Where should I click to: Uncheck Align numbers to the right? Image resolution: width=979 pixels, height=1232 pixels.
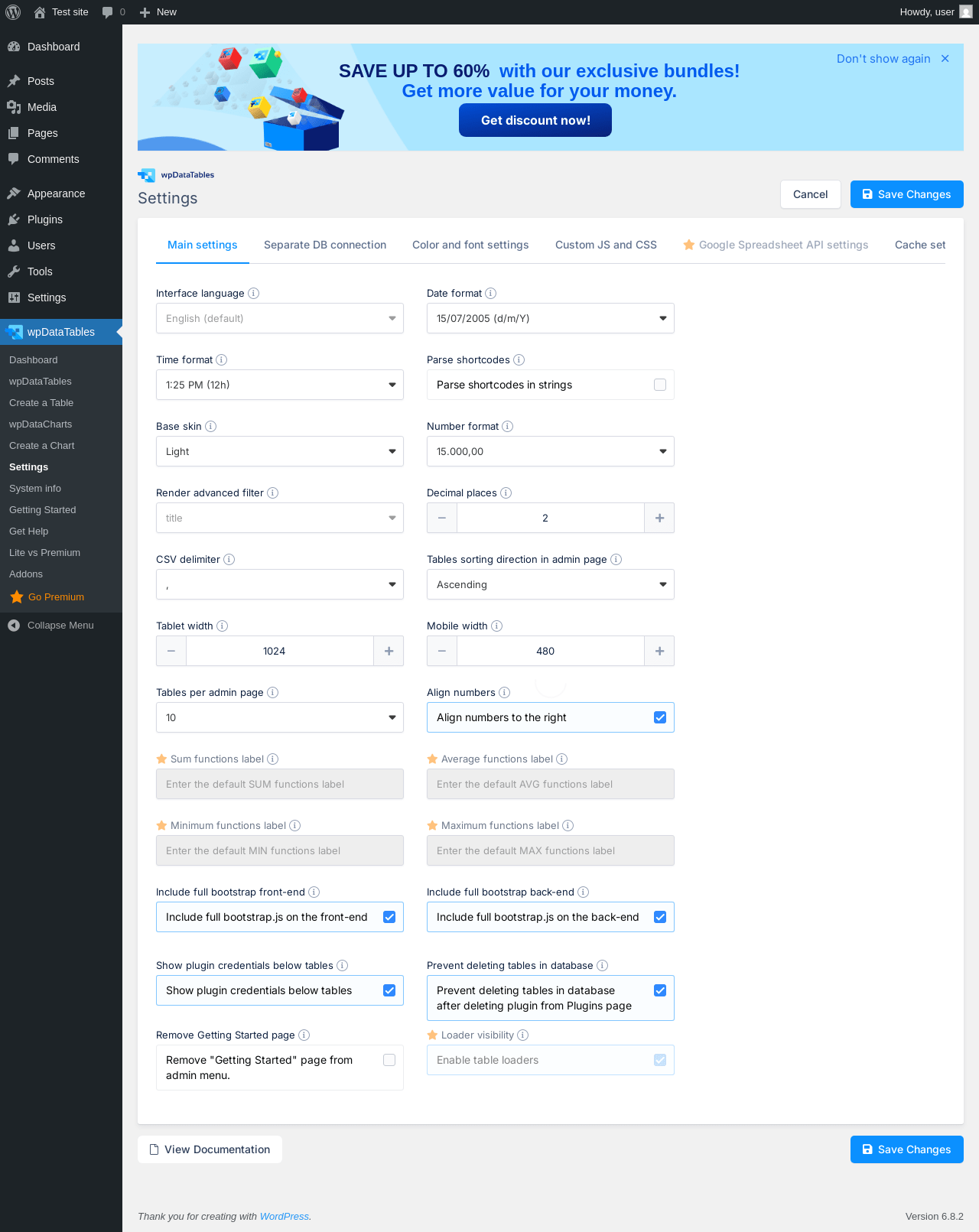(660, 717)
